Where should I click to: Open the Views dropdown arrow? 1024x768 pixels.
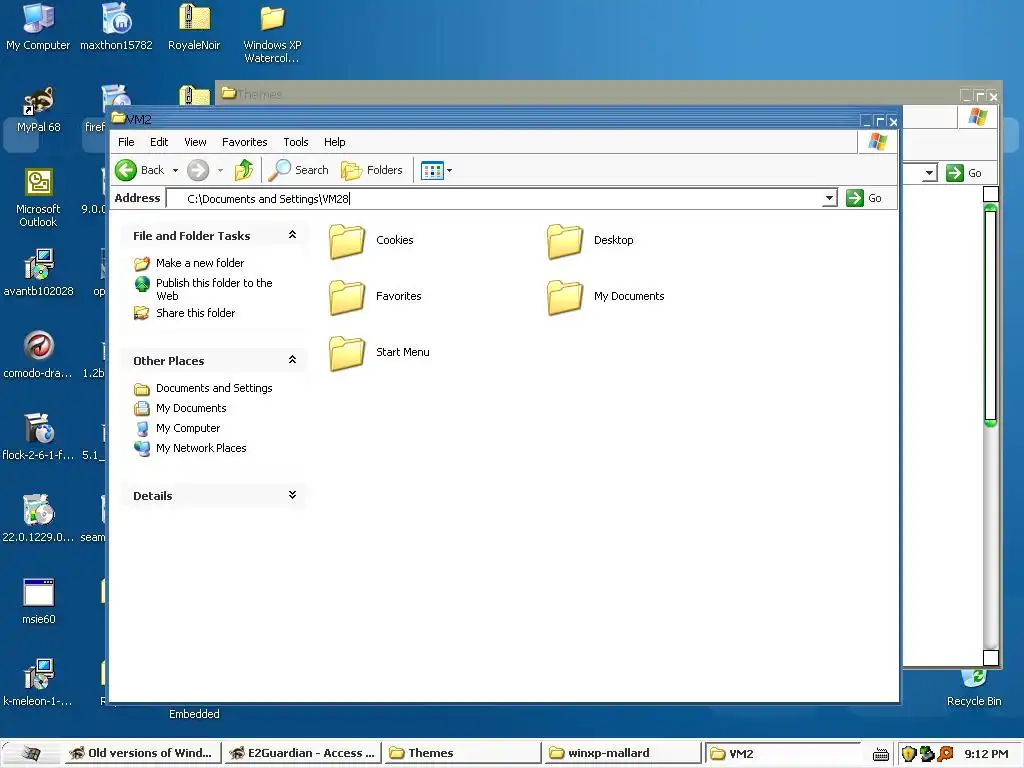pyautogui.click(x=449, y=170)
